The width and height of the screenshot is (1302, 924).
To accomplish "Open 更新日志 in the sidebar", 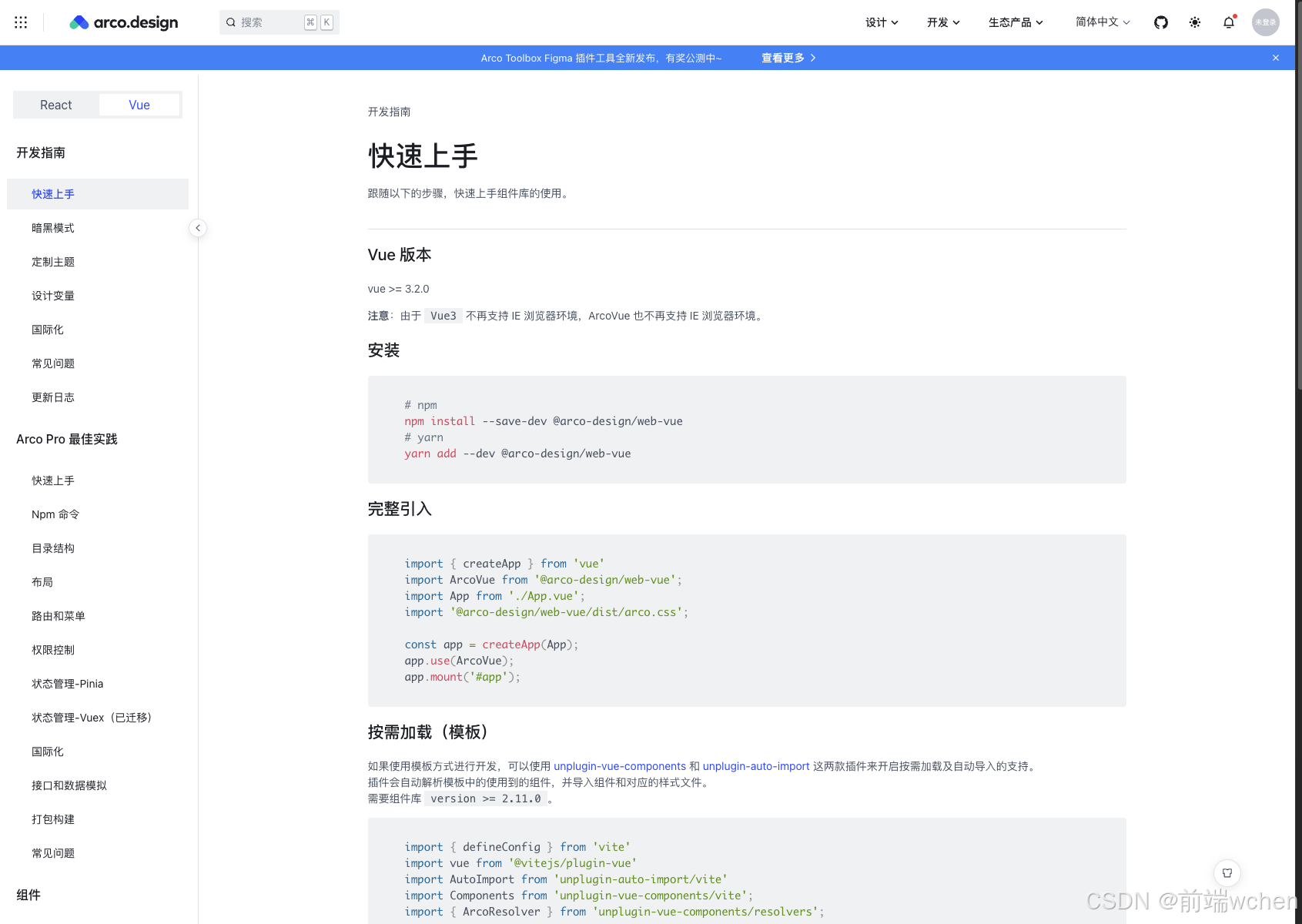I will pyautogui.click(x=52, y=397).
